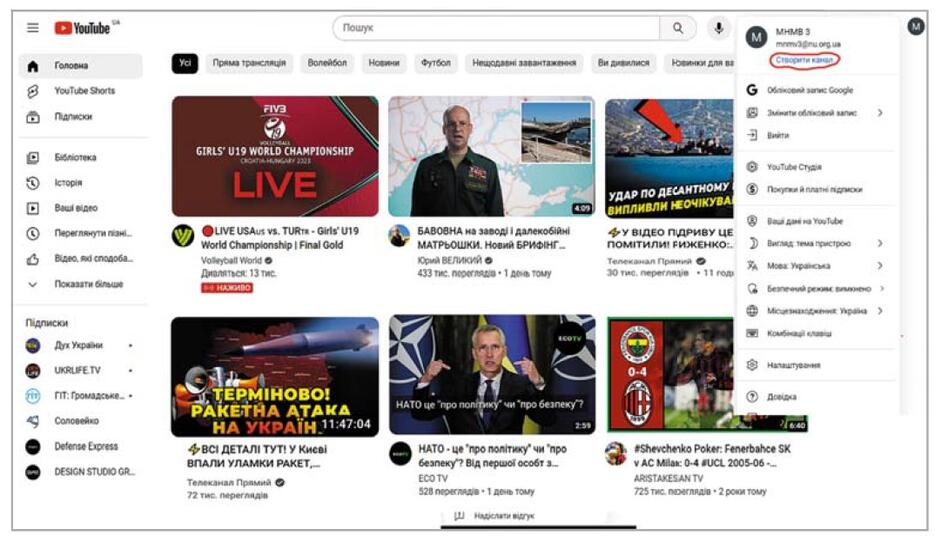Select the Усі filter chip
The height and width of the screenshot is (536, 940).
tap(185, 63)
